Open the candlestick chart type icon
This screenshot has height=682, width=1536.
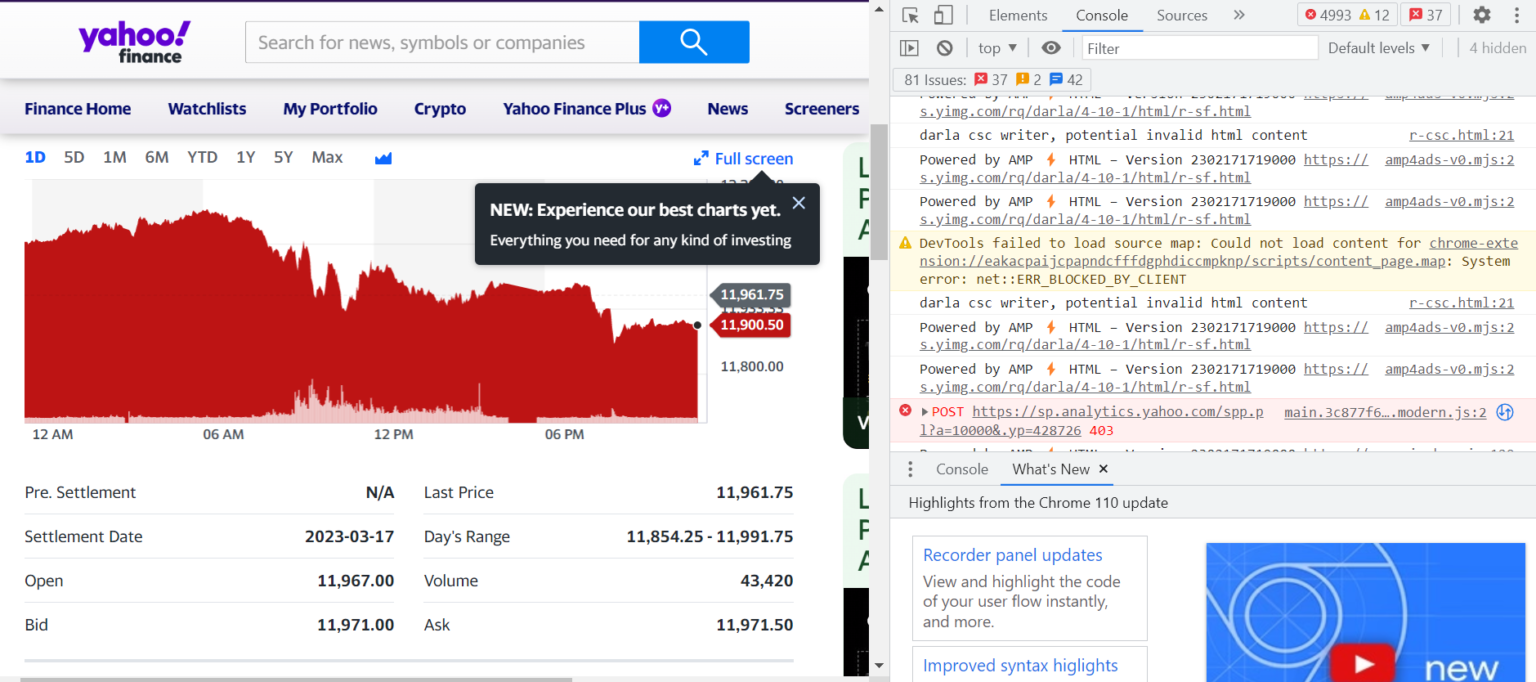tap(383, 157)
